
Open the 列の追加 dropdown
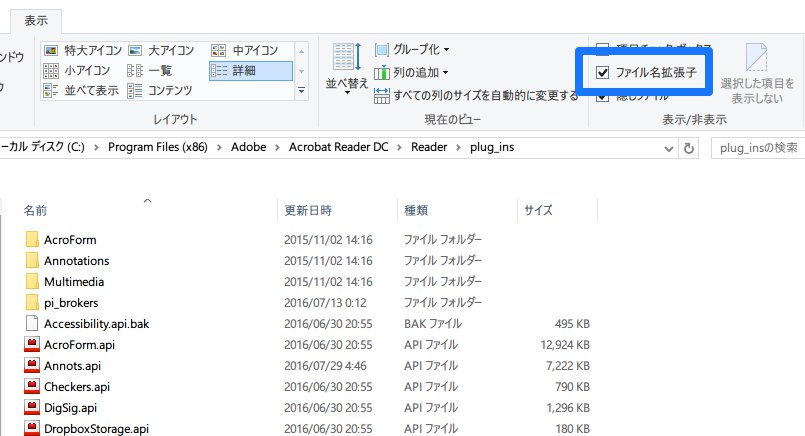point(411,72)
